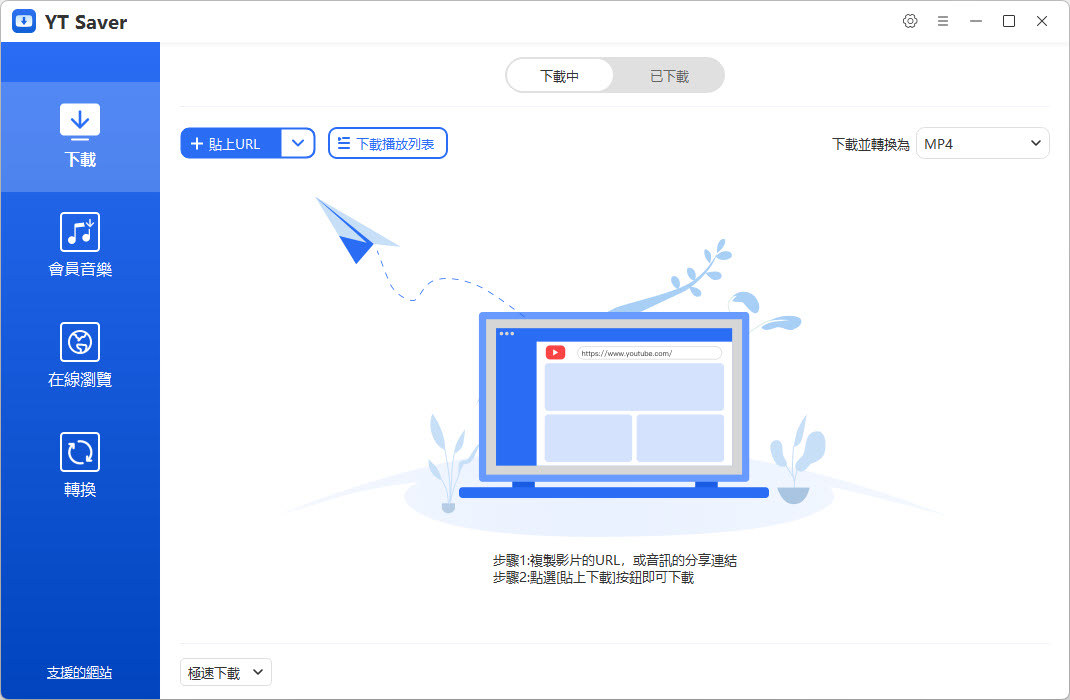This screenshot has height=700, width=1070.
Task: Open the 極速下載 mode dropdown
Action: point(225,672)
